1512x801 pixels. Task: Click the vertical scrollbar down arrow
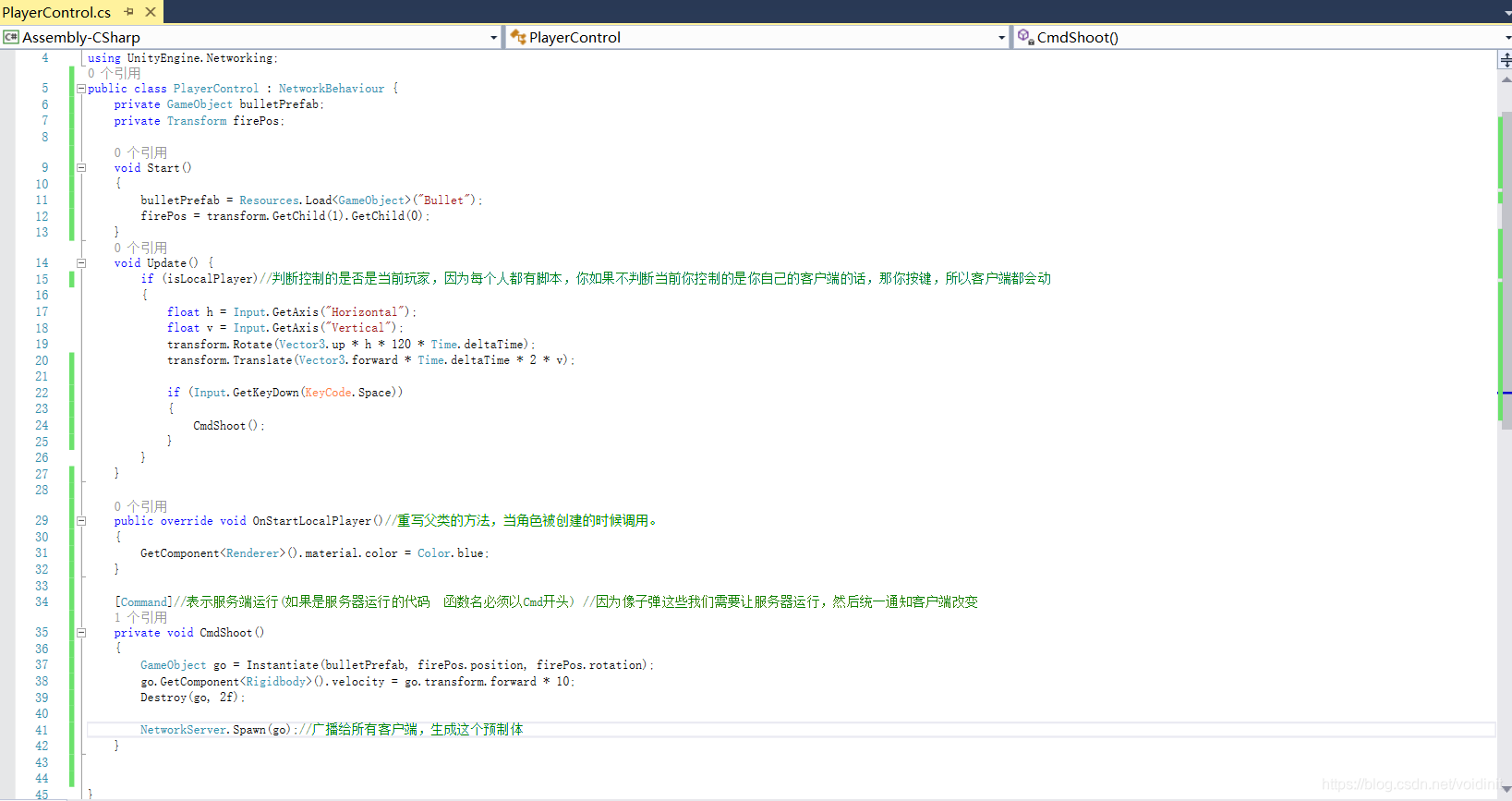click(x=1506, y=790)
